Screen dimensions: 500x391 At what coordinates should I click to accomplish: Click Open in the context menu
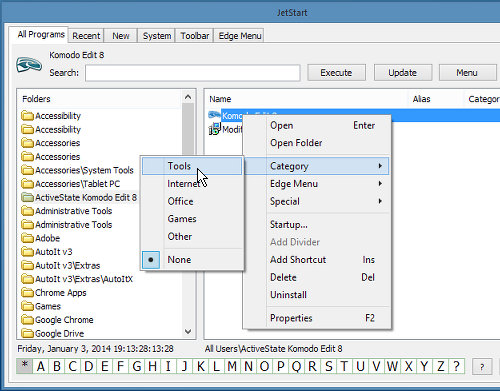tap(317, 125)
